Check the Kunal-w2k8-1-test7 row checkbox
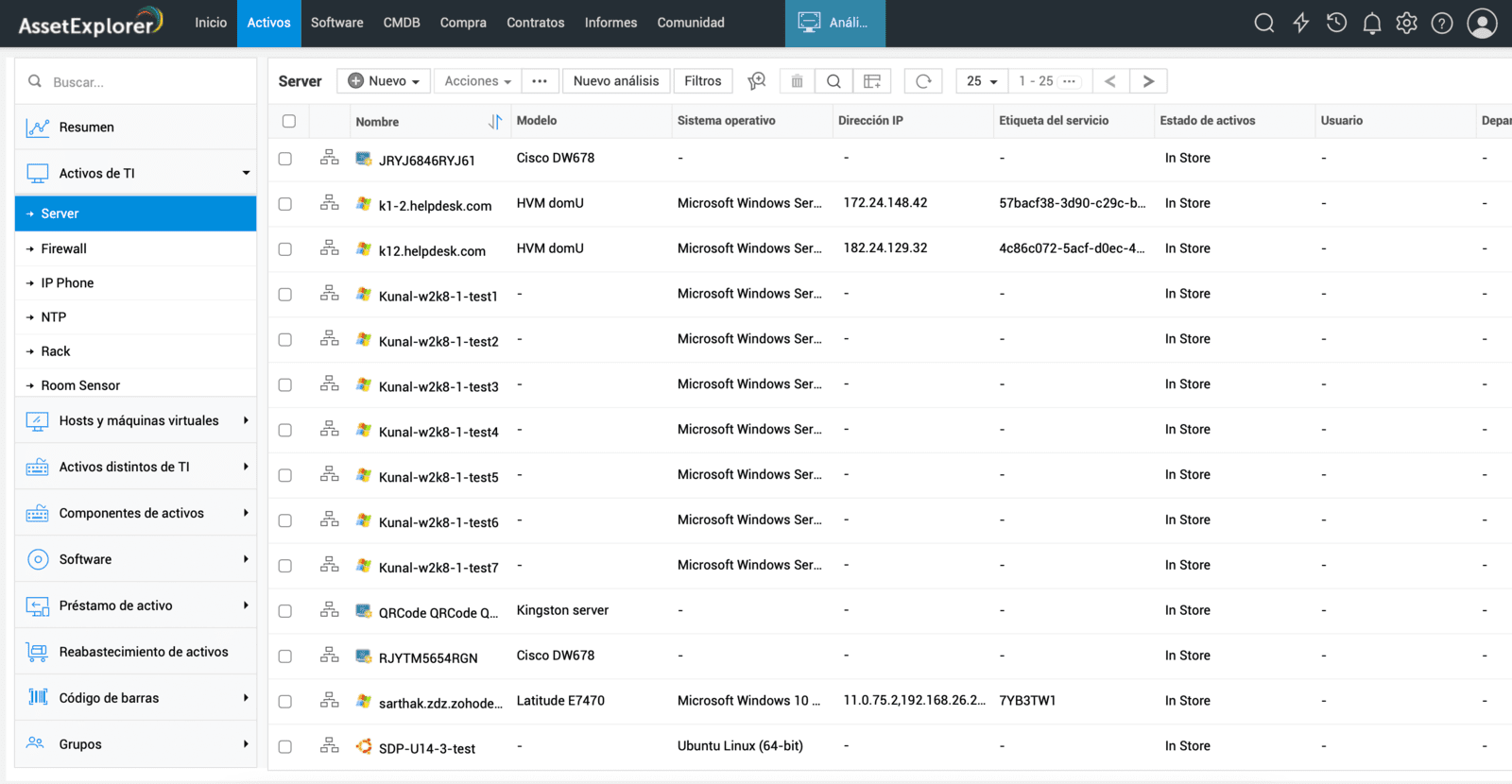This screenshot has width=1512, height=784. 285,566
